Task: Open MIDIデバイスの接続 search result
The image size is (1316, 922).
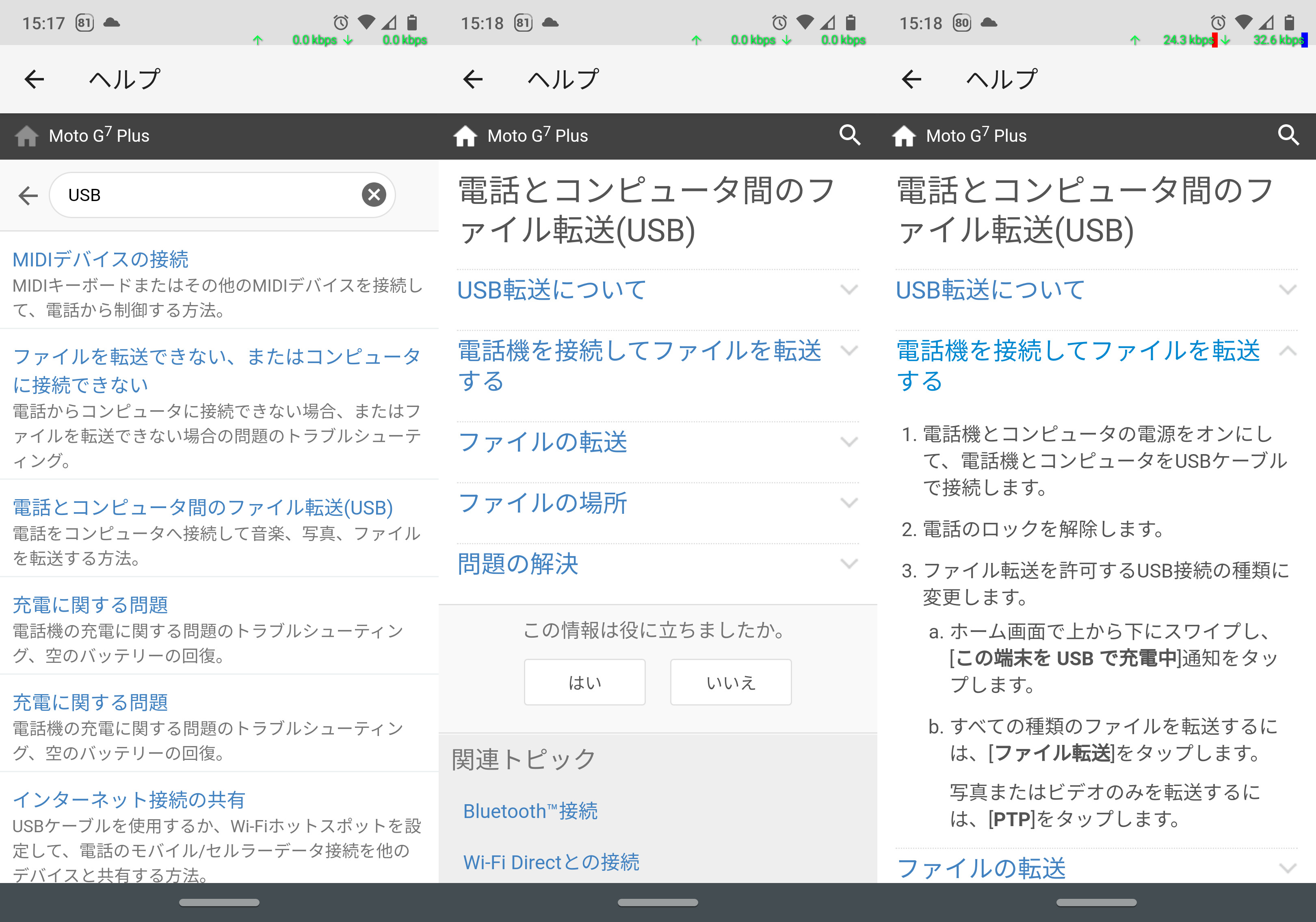Action: click(100, 260)
